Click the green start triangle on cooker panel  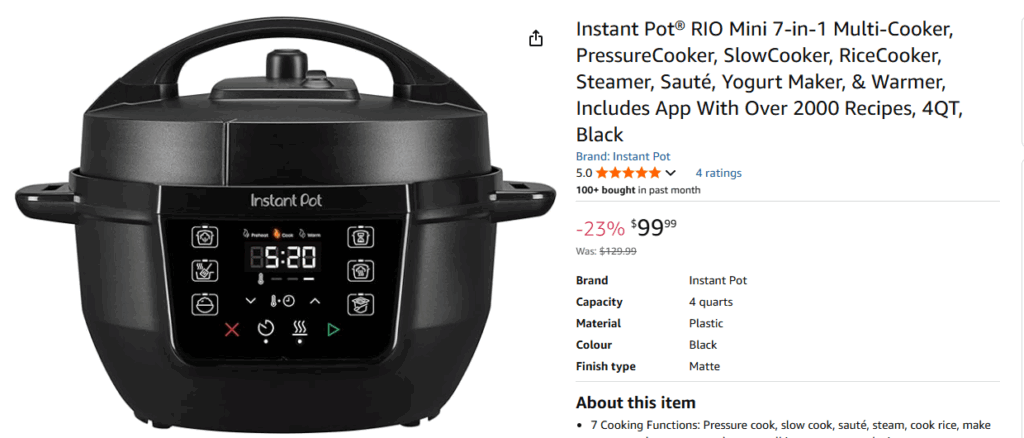(333, 330)
